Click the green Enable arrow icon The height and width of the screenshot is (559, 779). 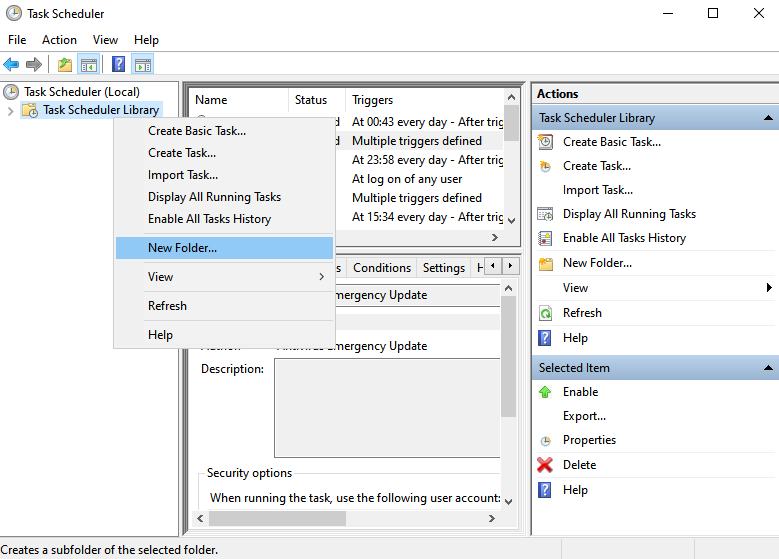pyautogui.click(x=545, y=392)
